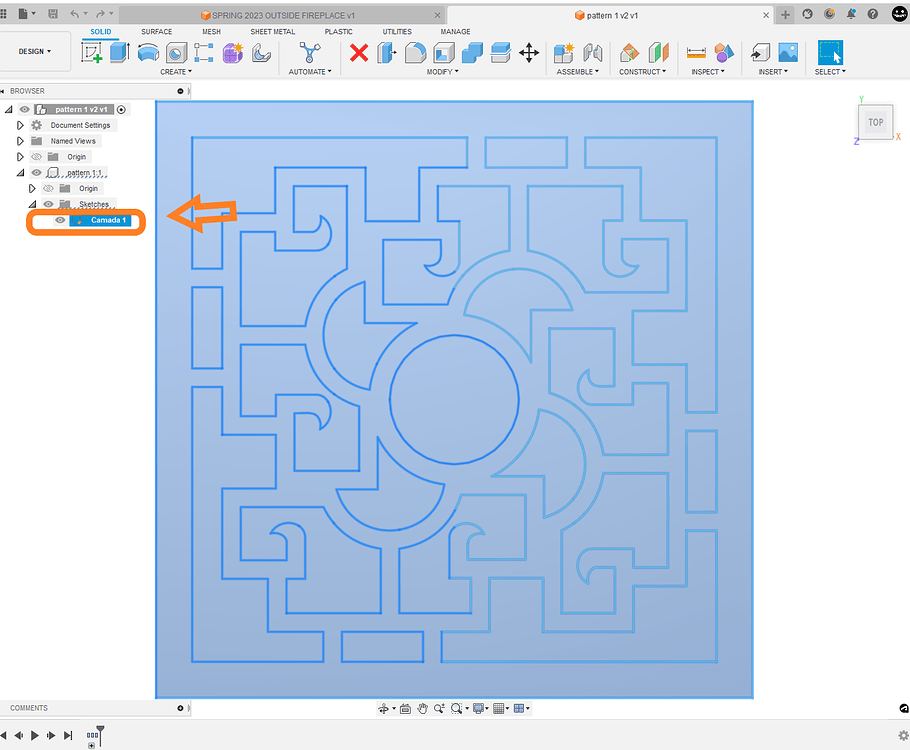The height and width of the screenshot is (750, 910).
Task: Toggle visibility of the Camada 1 sketch
Action: pyautogui.click(x=59, y=220)
